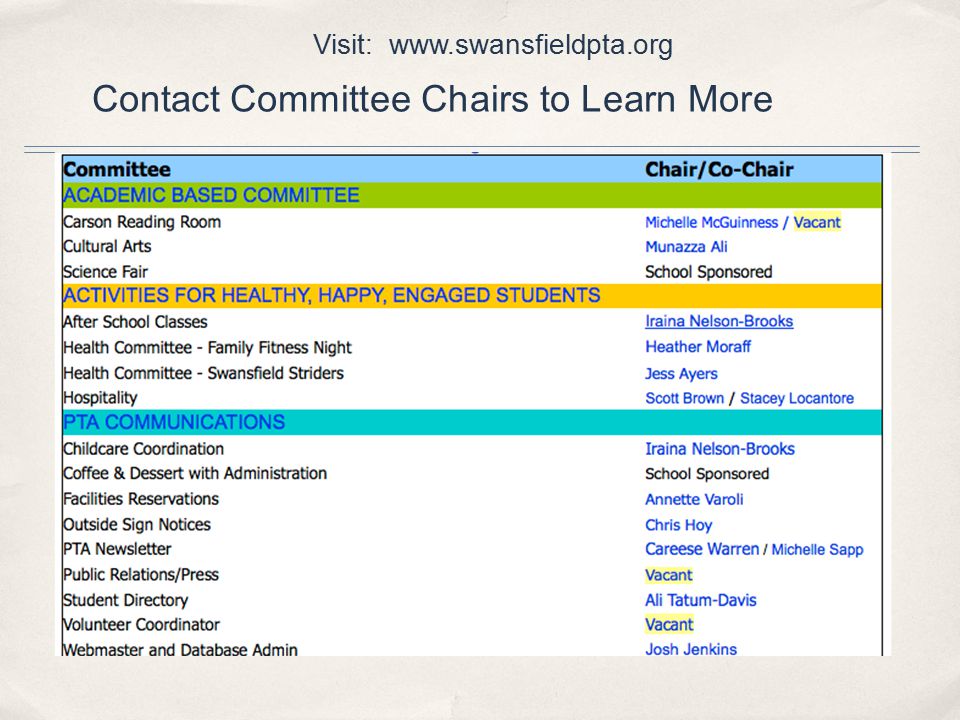The image size is (960, 720).
Task: Select the Vacant link beside Carson Reading Room
Action: (x=817, y=222)
